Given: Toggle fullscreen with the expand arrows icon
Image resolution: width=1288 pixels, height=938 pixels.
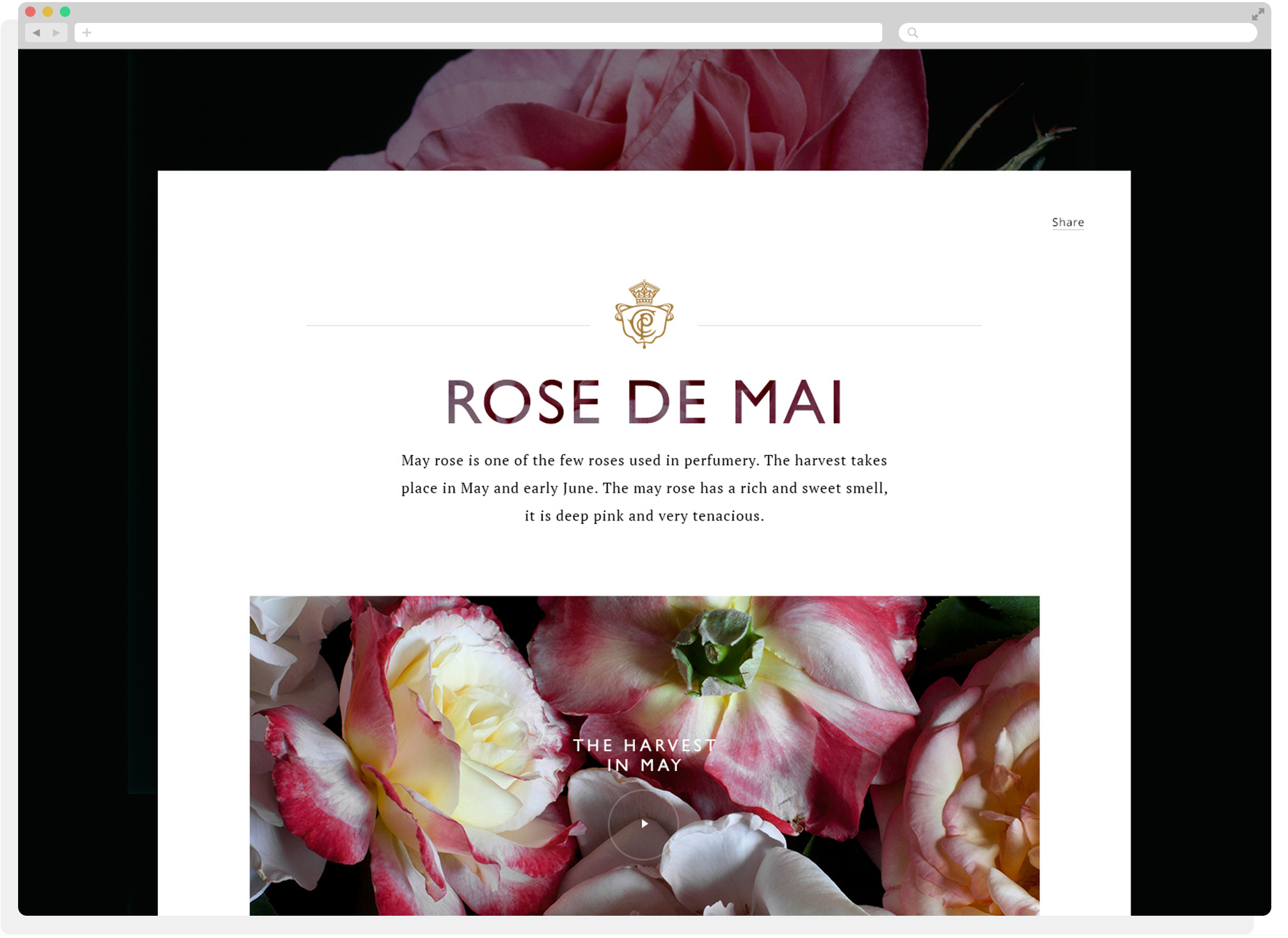Looking at the screenshot, I should tap(1258, 14).
